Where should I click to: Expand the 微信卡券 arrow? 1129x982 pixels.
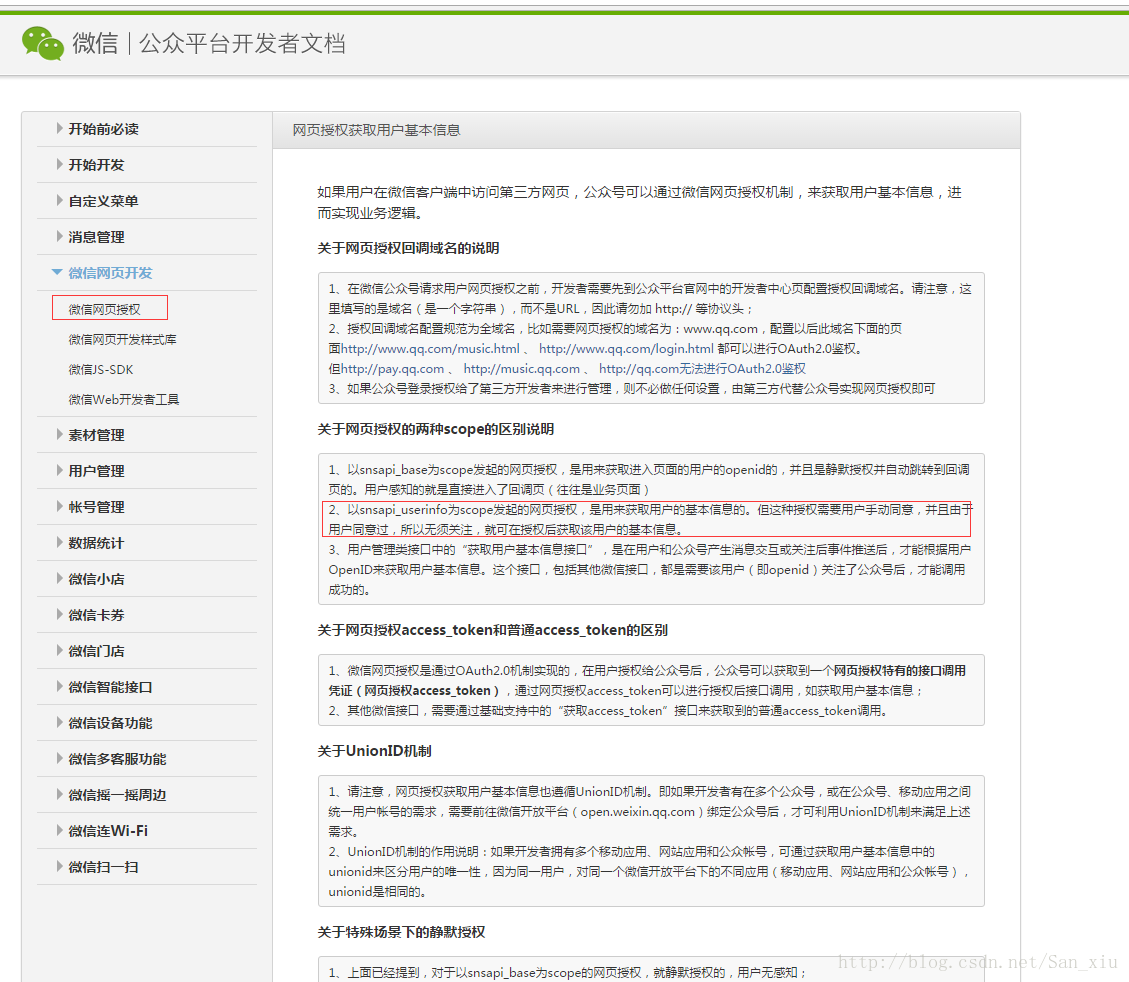59,614
